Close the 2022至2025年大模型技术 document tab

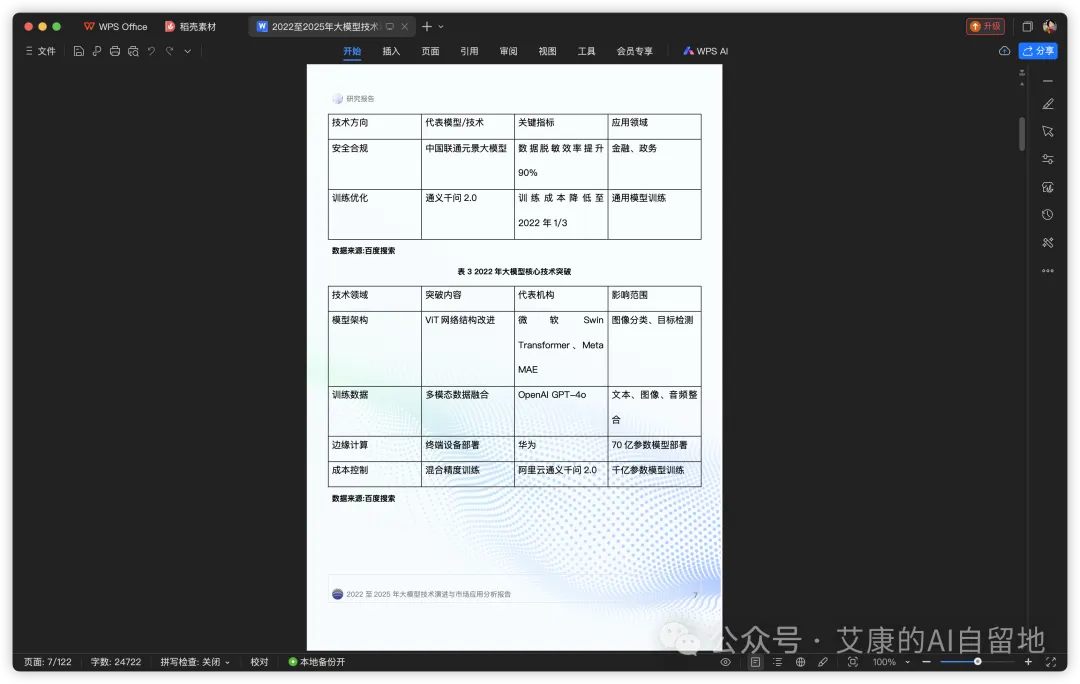click(404, 27)
